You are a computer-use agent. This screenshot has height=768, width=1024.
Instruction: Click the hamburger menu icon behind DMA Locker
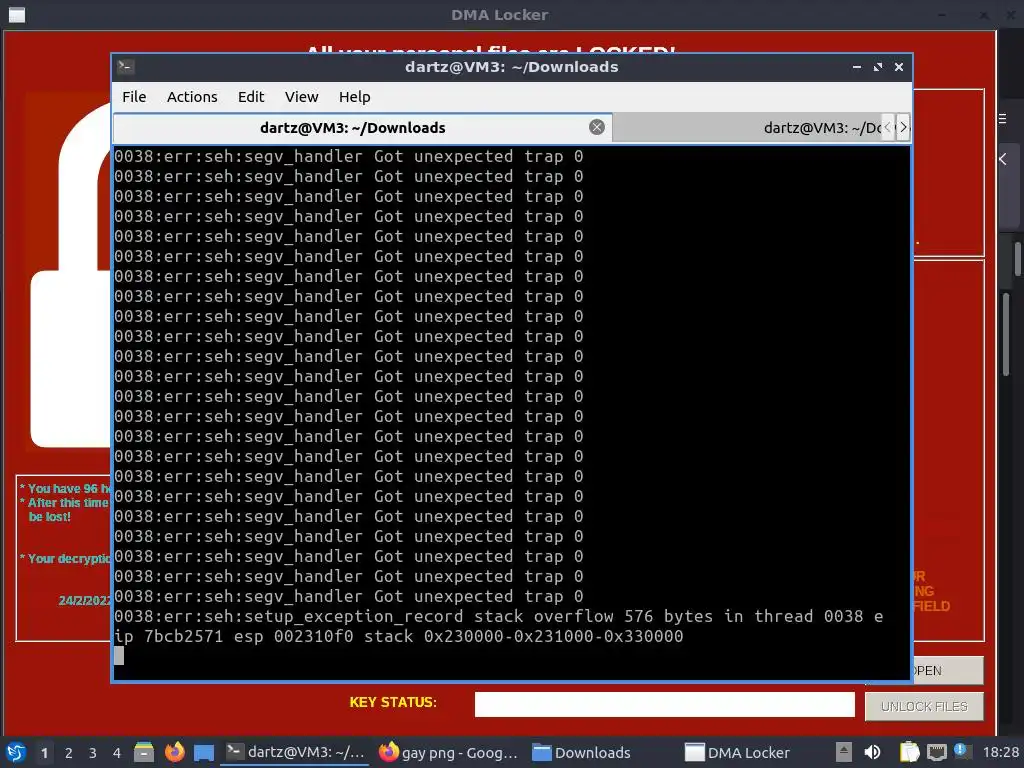pyautogui.click(x=1002, y=118)
